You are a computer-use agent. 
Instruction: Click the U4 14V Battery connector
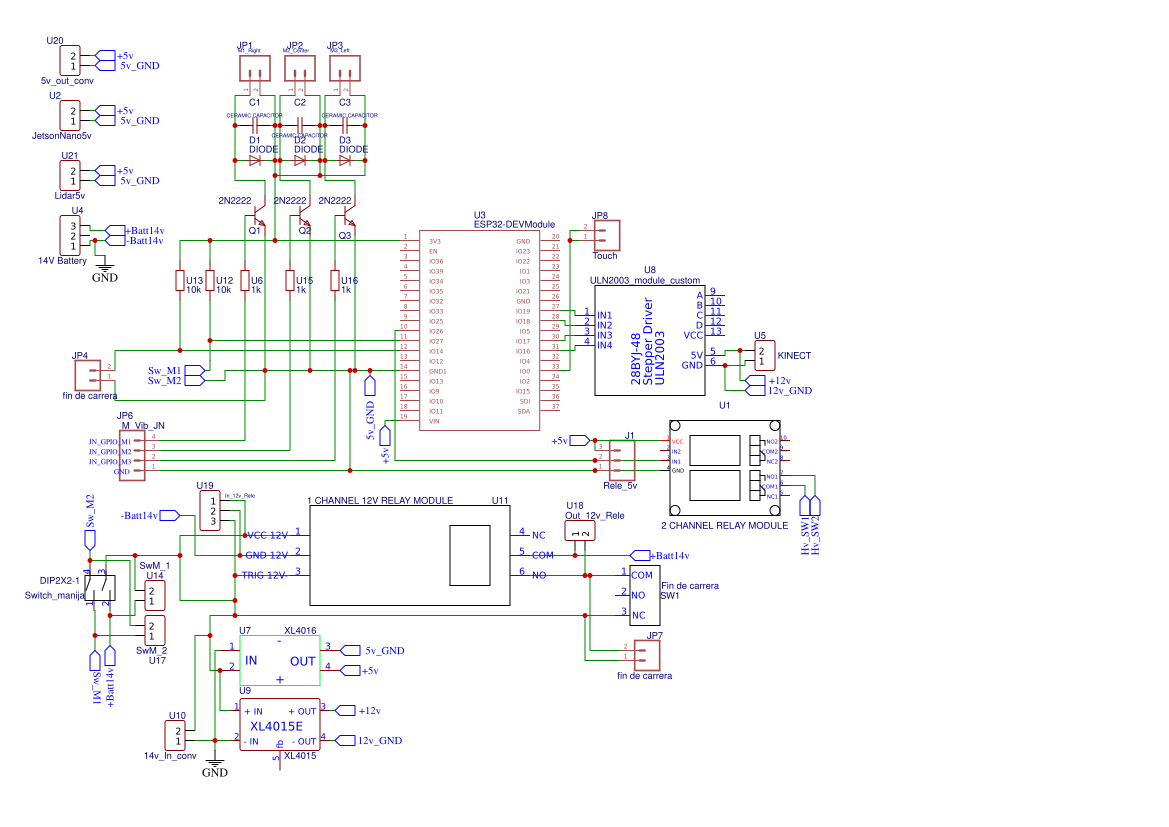[75, 236]
